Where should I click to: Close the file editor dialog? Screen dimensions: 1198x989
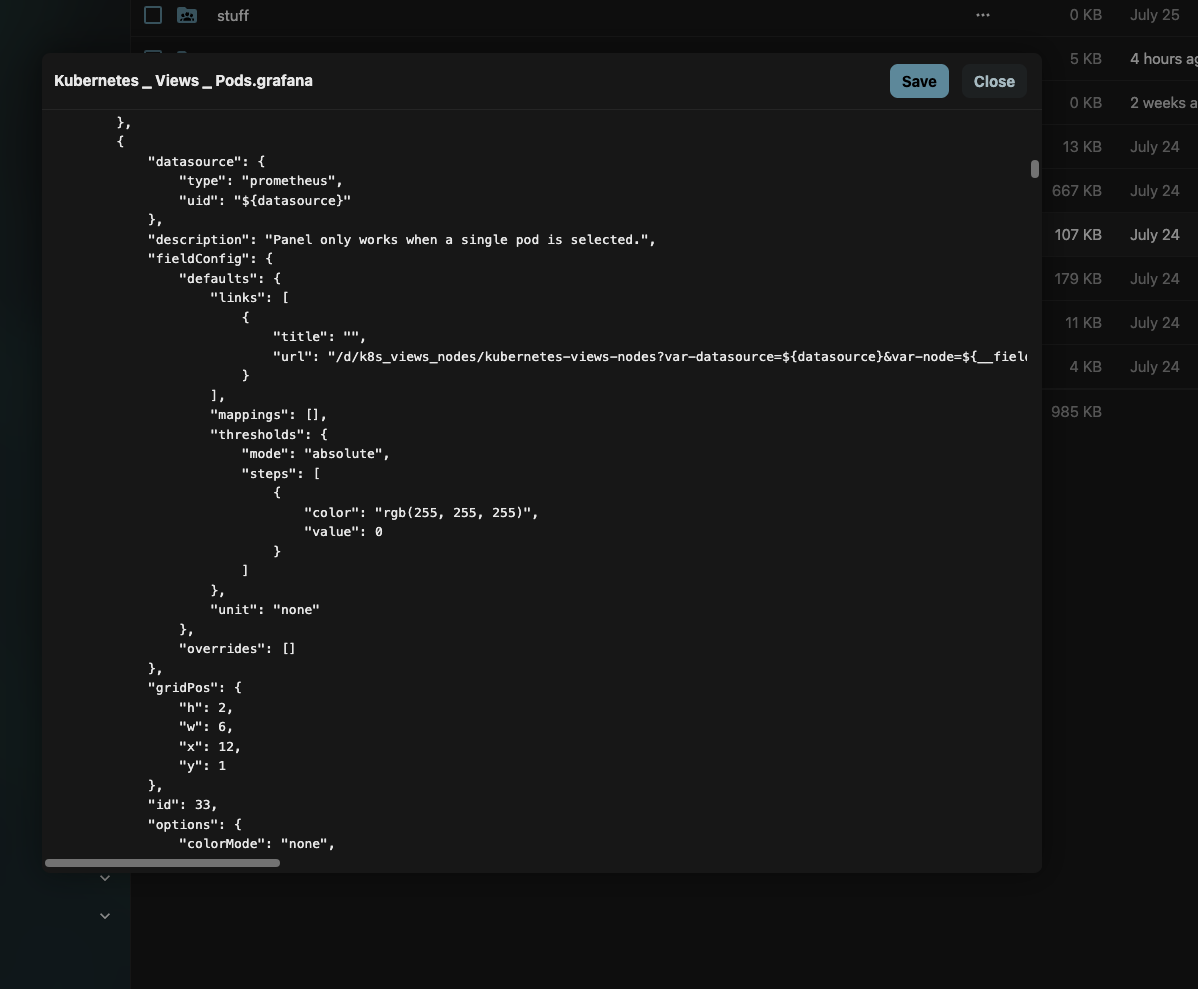coord(993,81)
